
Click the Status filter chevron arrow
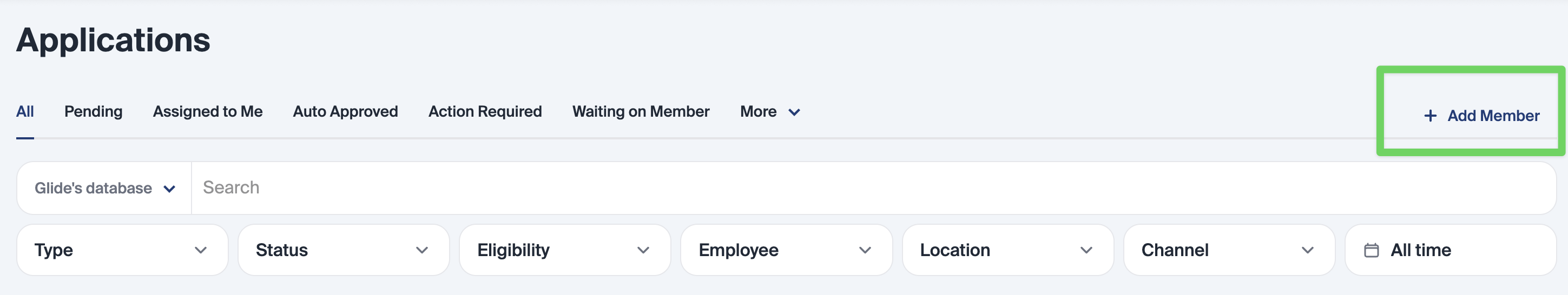(x=422, y=250)
